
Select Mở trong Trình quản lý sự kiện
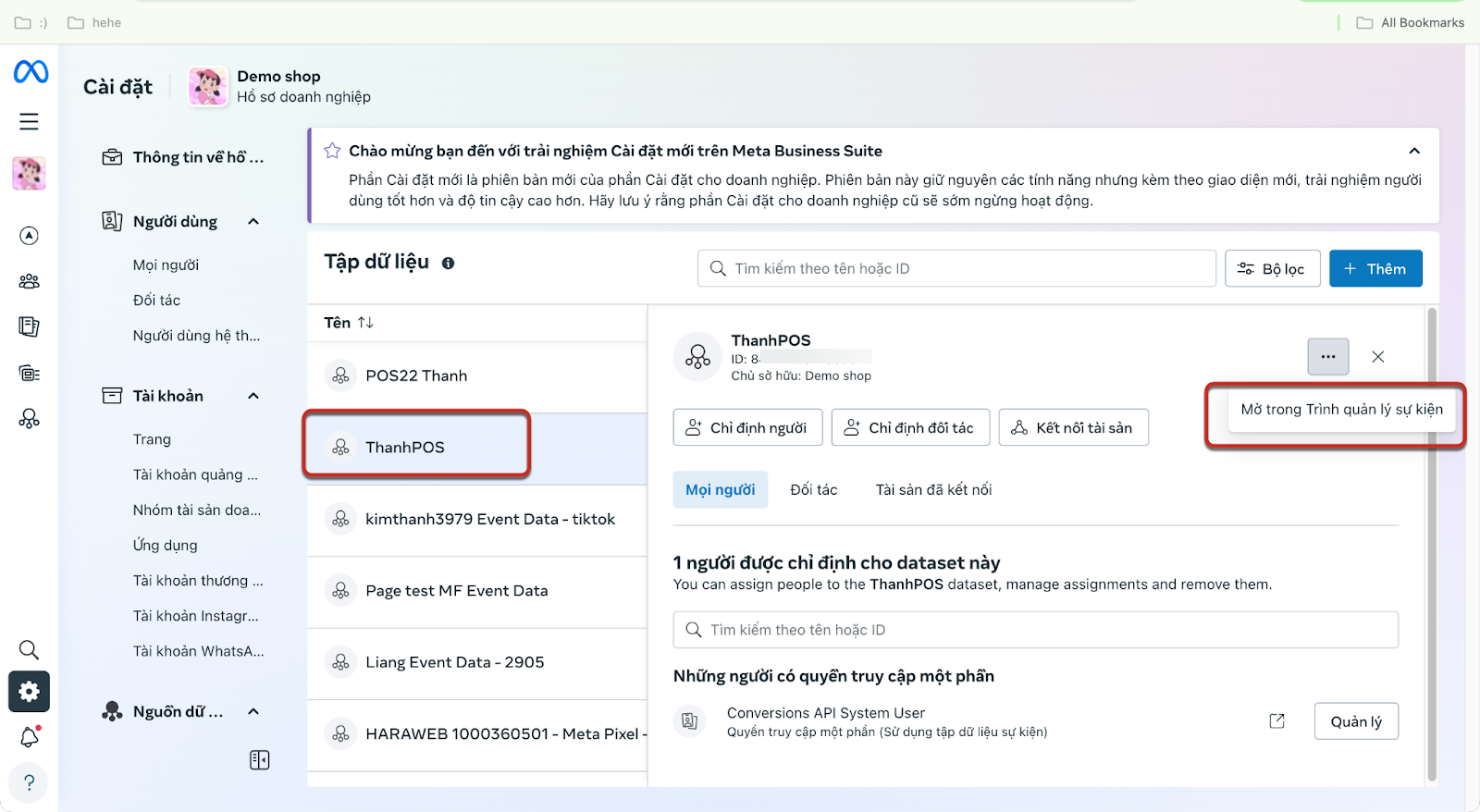tap(1341, 410)
